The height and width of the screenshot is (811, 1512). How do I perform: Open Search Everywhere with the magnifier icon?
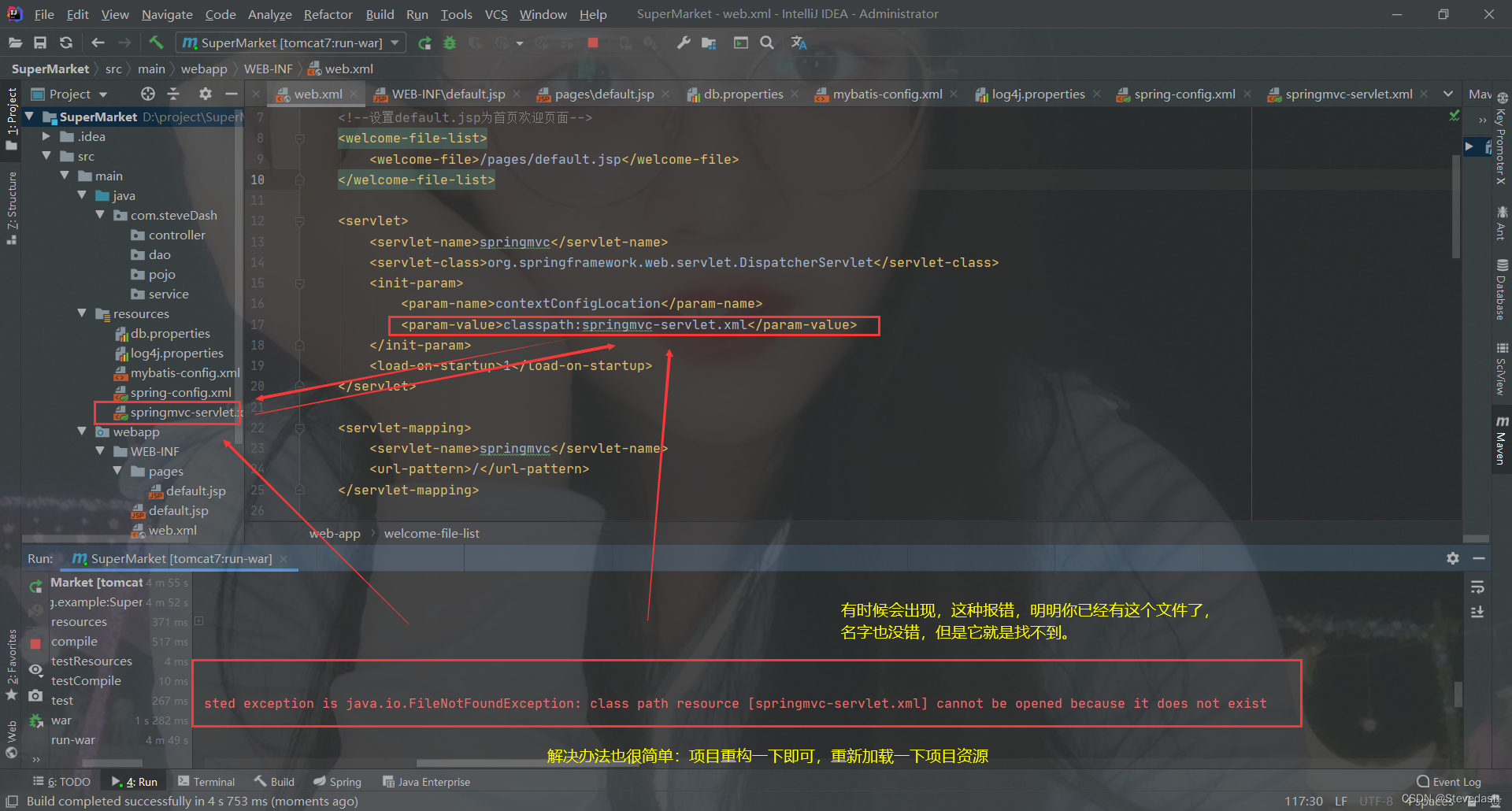tap(767, 43)
